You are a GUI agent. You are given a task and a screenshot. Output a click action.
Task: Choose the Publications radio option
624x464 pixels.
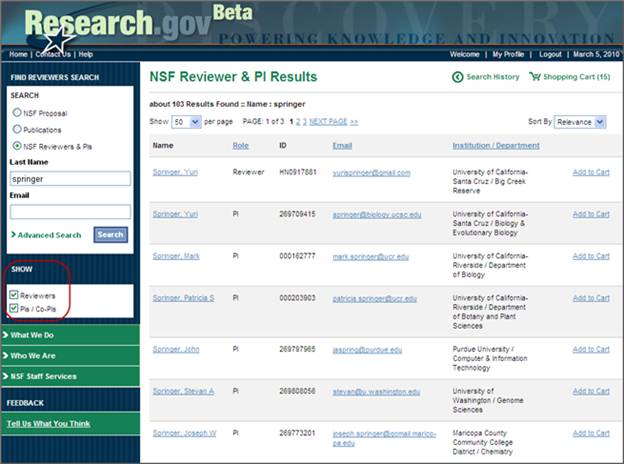pyautogui.click(x=17, y=129)
